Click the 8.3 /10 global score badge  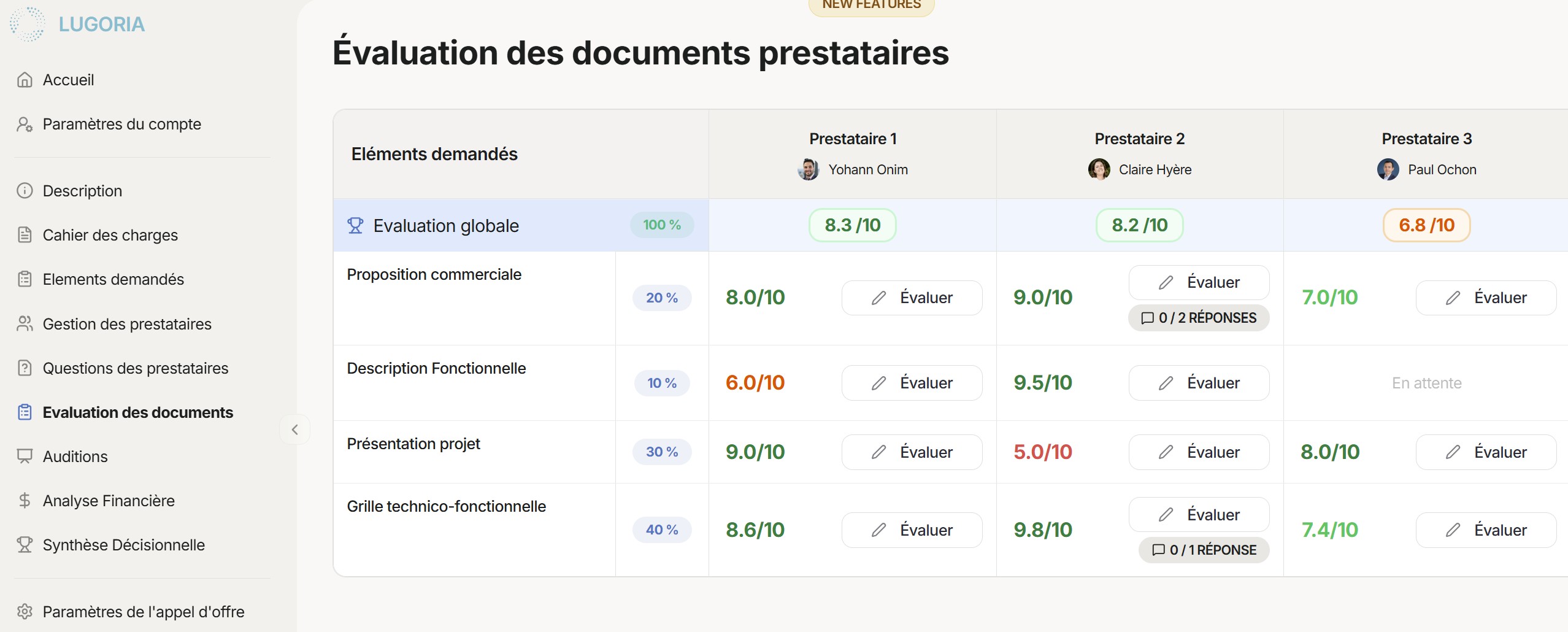pos(853,225)
